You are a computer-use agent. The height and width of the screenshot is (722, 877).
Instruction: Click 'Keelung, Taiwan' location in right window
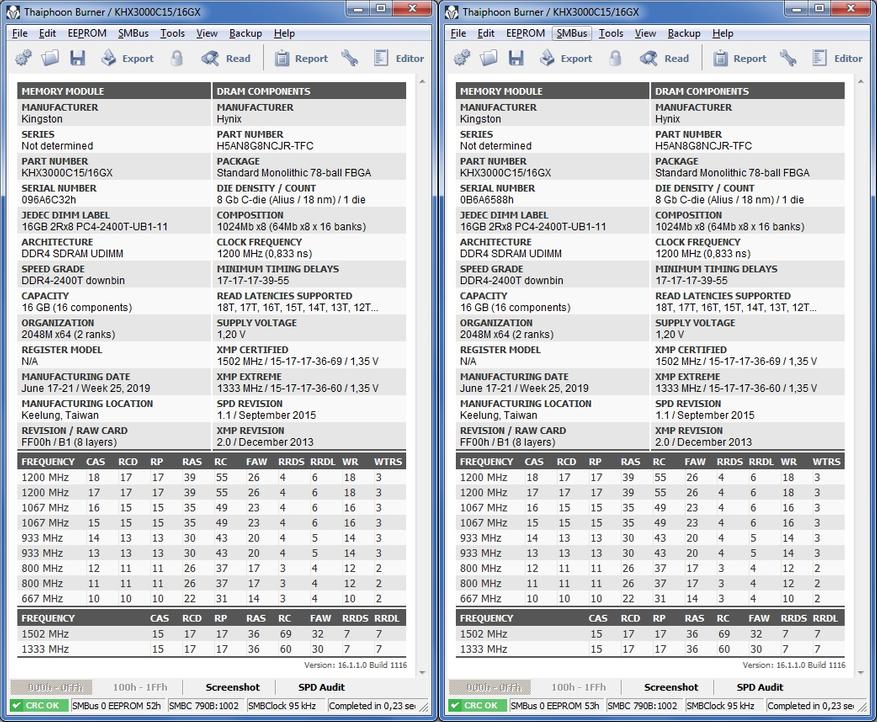click(x=498, y=416)
